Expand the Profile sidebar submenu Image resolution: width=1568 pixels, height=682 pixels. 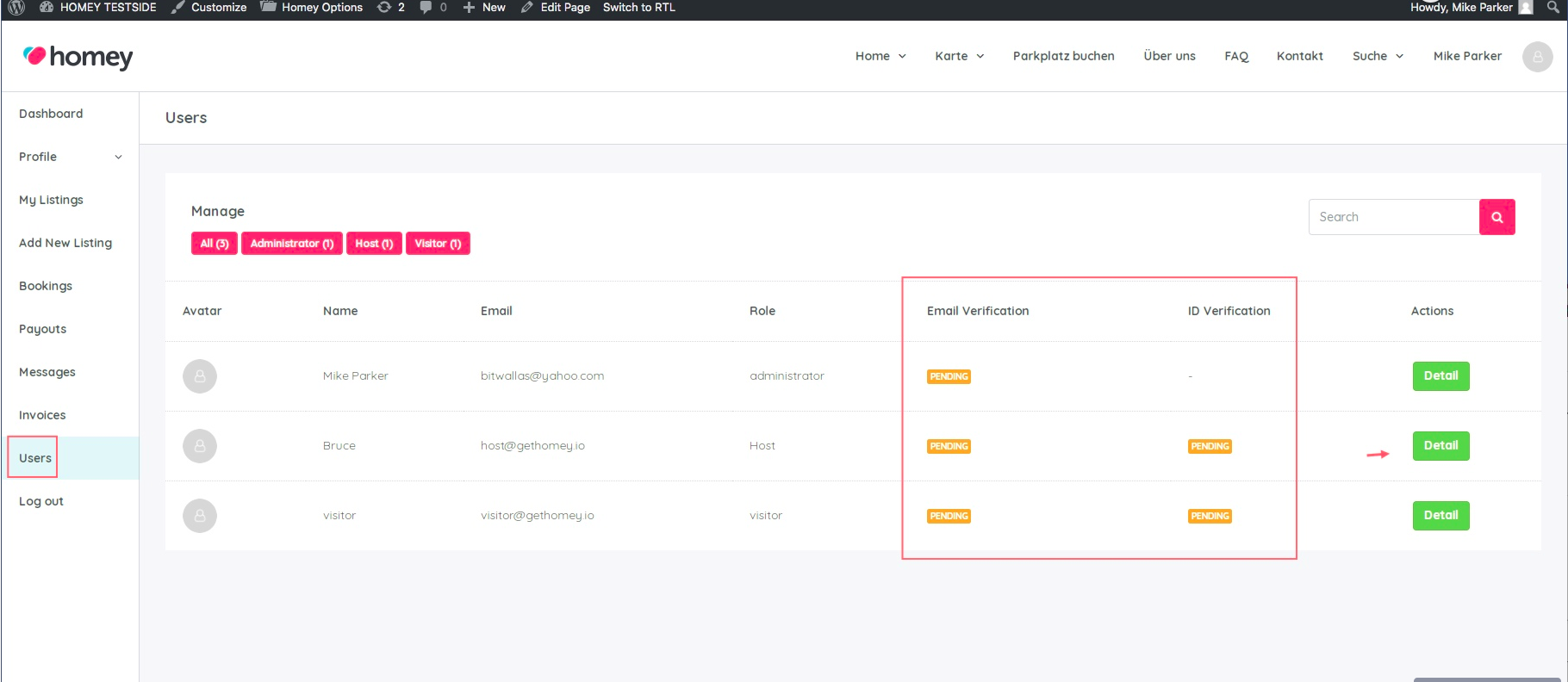(70, 157)
